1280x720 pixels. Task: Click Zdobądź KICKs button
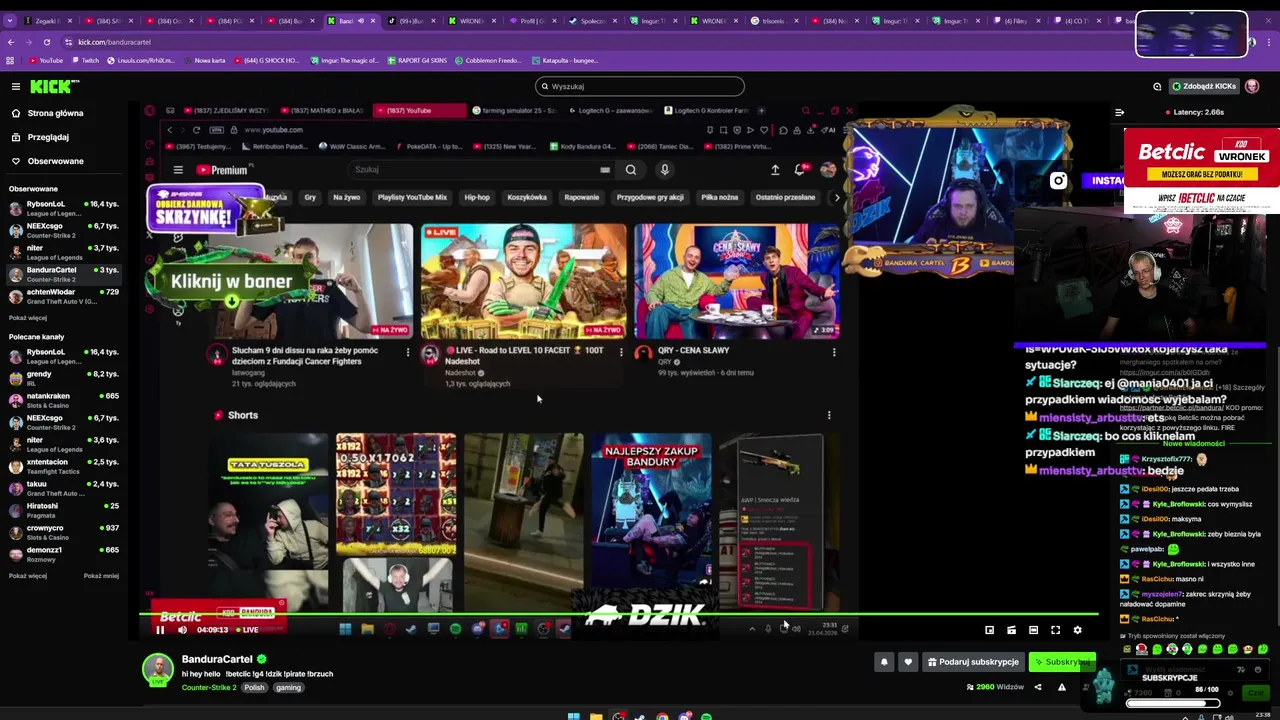pos(1203,86)
